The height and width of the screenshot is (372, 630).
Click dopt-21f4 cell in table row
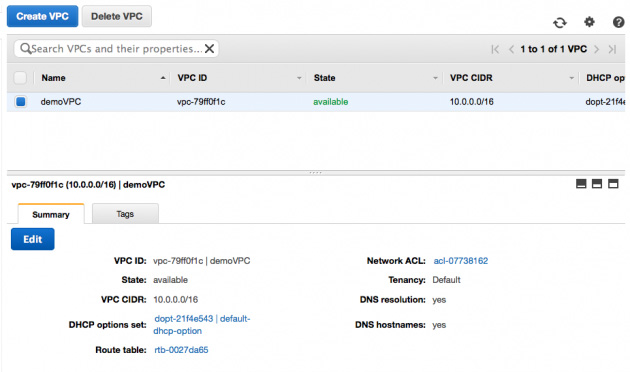(x=605, y=102)
